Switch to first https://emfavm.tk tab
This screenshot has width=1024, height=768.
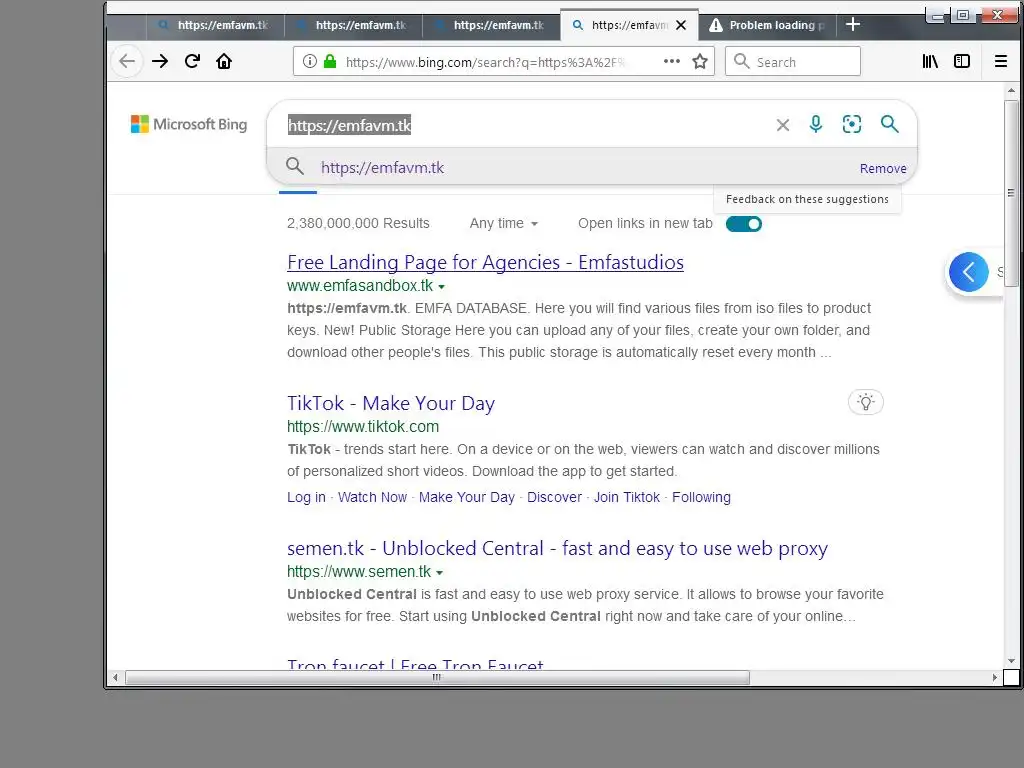(215, 25)
